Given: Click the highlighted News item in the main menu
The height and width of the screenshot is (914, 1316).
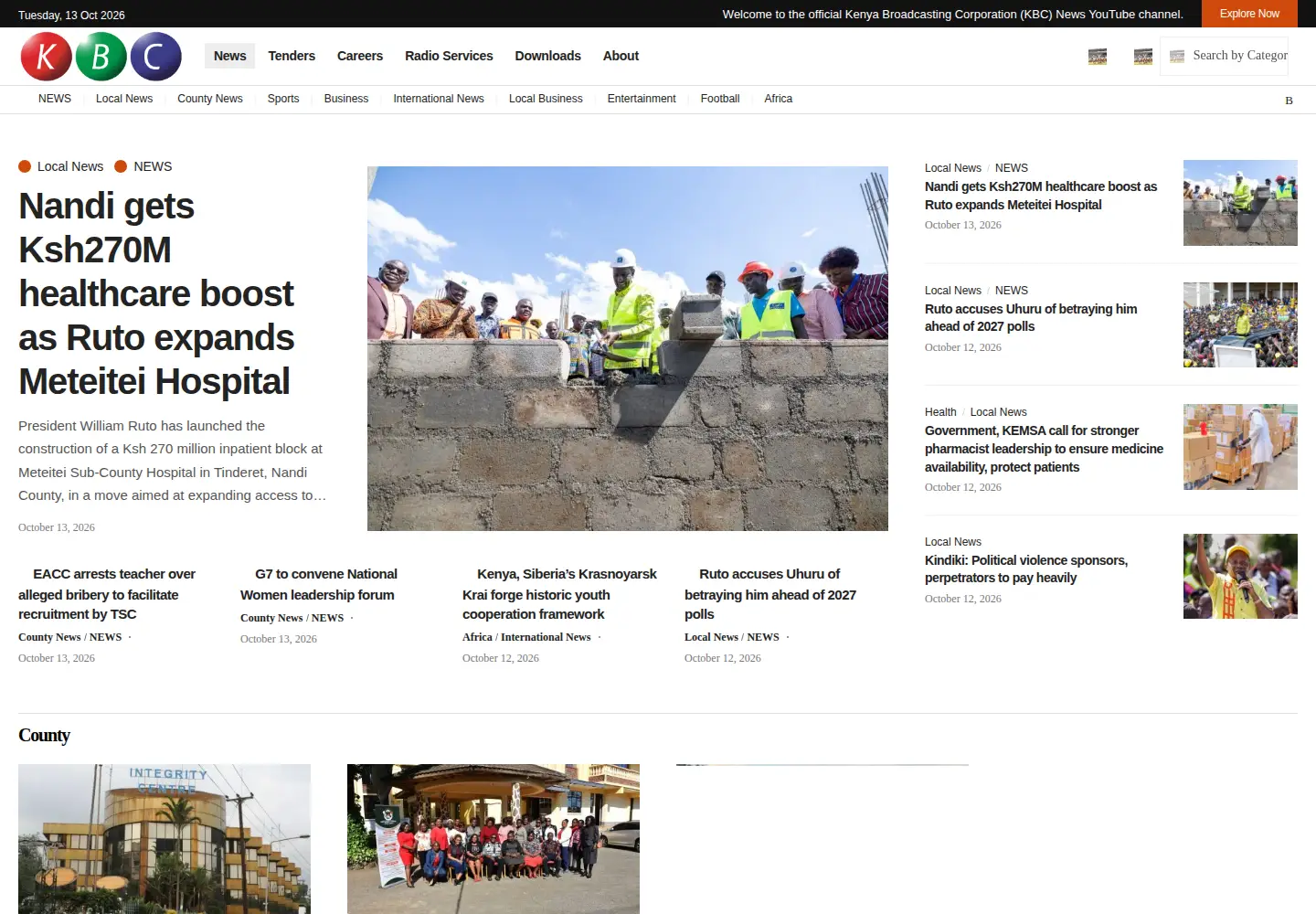Looking at the screenshot, I should tap(230, 56).
